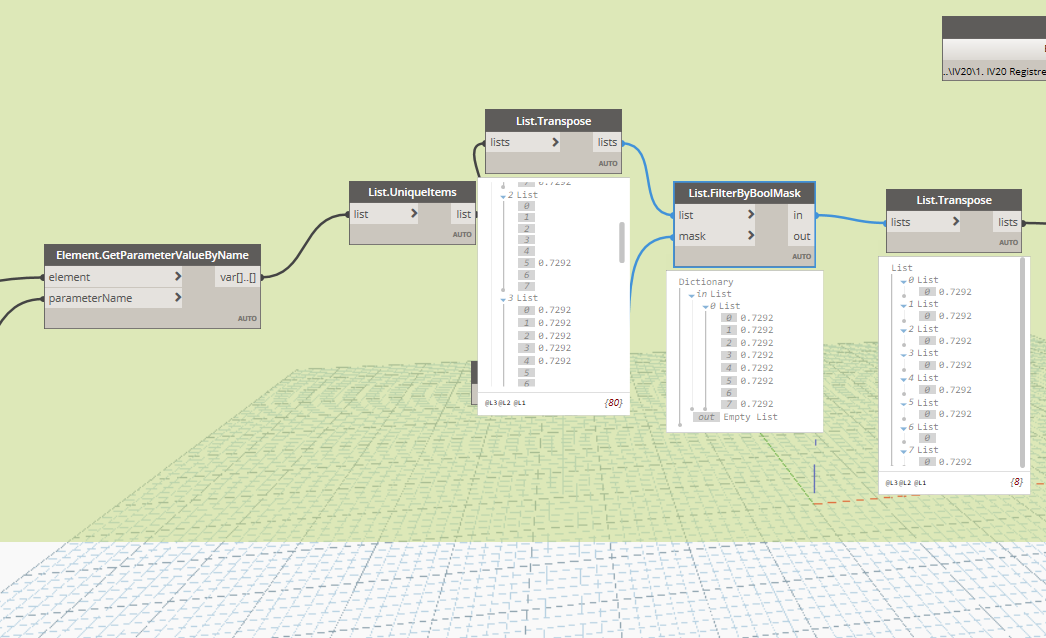Select the middle List.Transpose node header

pyautogui.click(x=554, y=121)
